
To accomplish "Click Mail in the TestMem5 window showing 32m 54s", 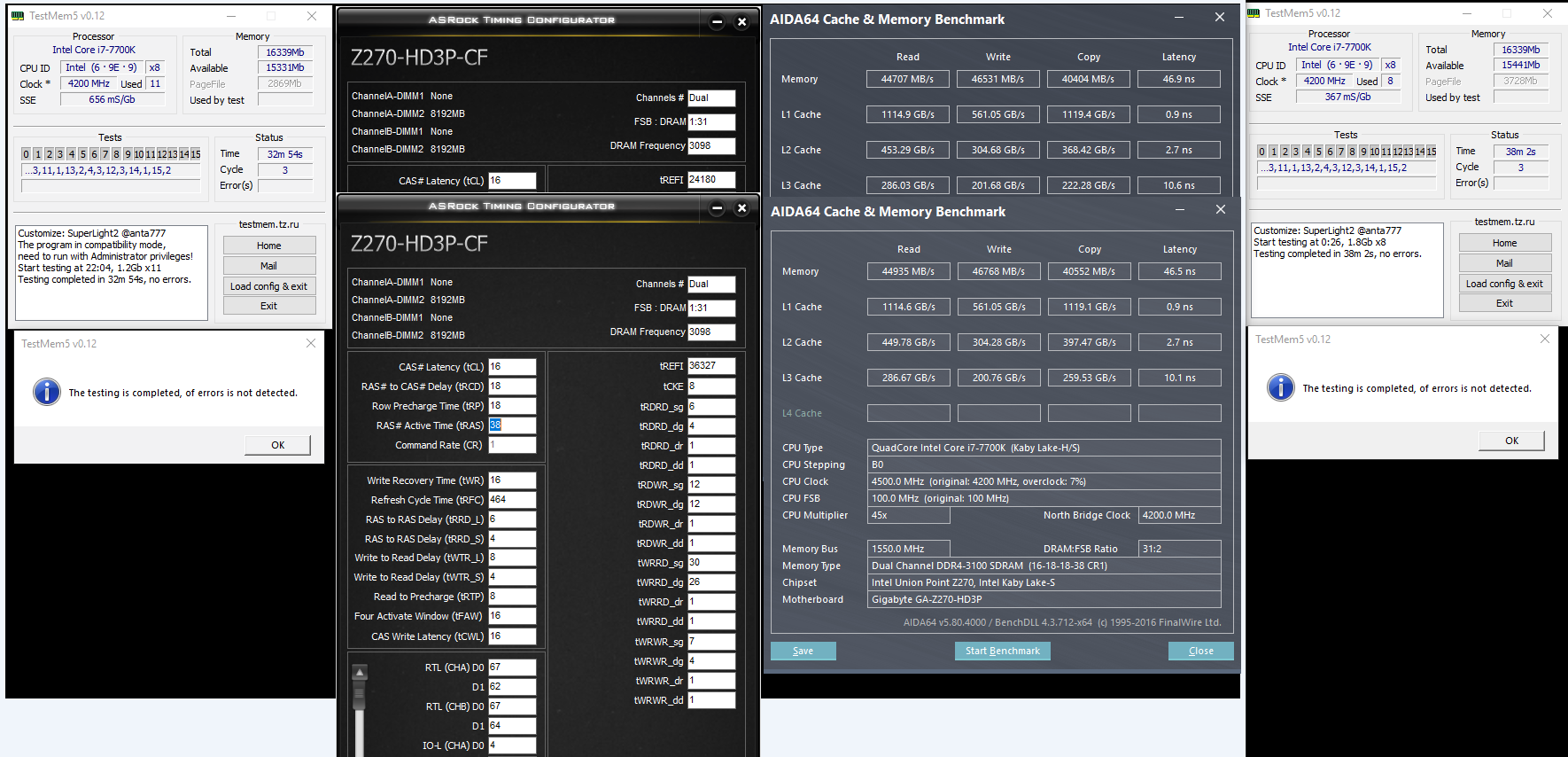I will click(269, 266).
